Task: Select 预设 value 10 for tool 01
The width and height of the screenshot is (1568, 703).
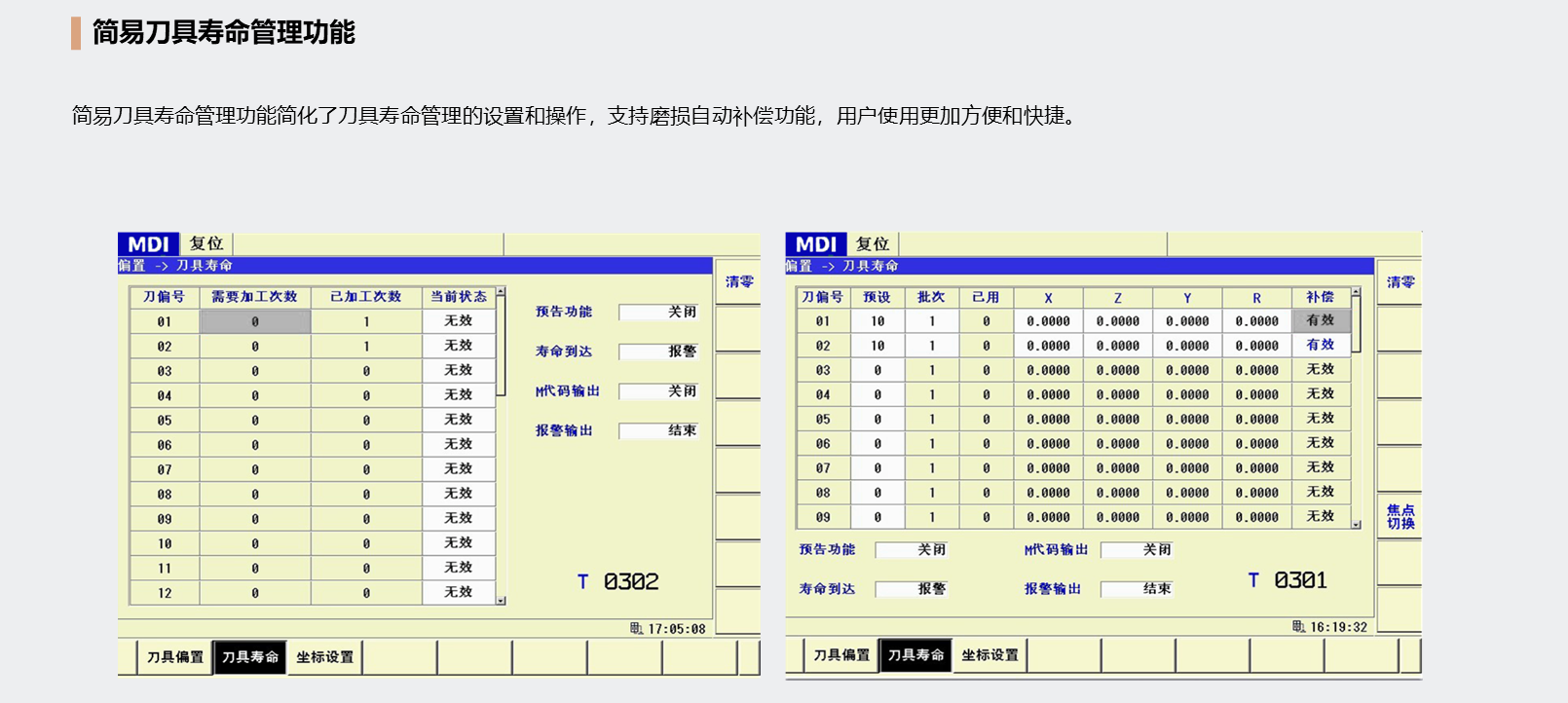Action: [877, 321]
